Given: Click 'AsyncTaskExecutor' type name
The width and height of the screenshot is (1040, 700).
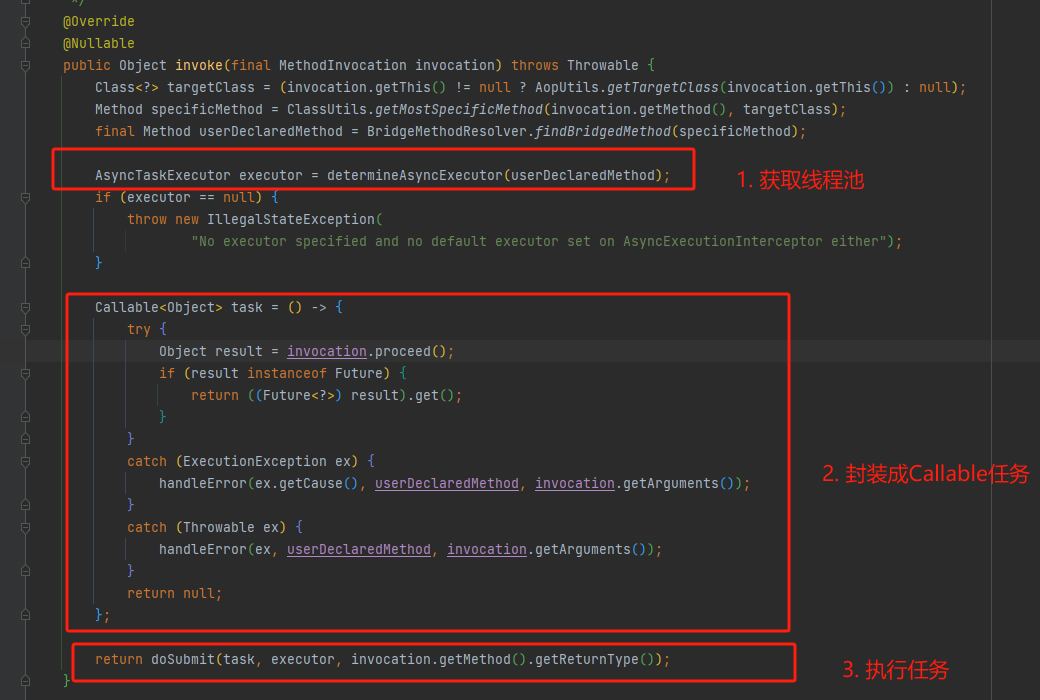Looking at the screenshot, I should tap(162, 176).
